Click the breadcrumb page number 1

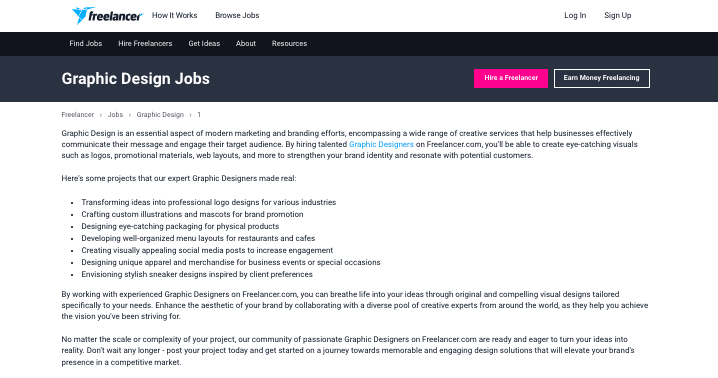point(199,115)
